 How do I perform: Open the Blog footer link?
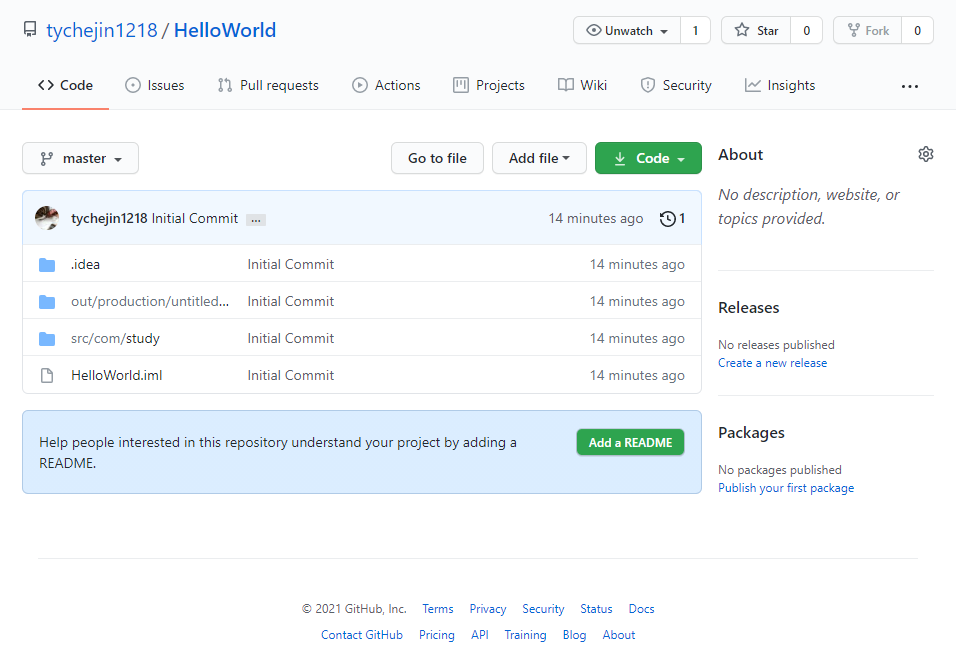tap(574, 635)
